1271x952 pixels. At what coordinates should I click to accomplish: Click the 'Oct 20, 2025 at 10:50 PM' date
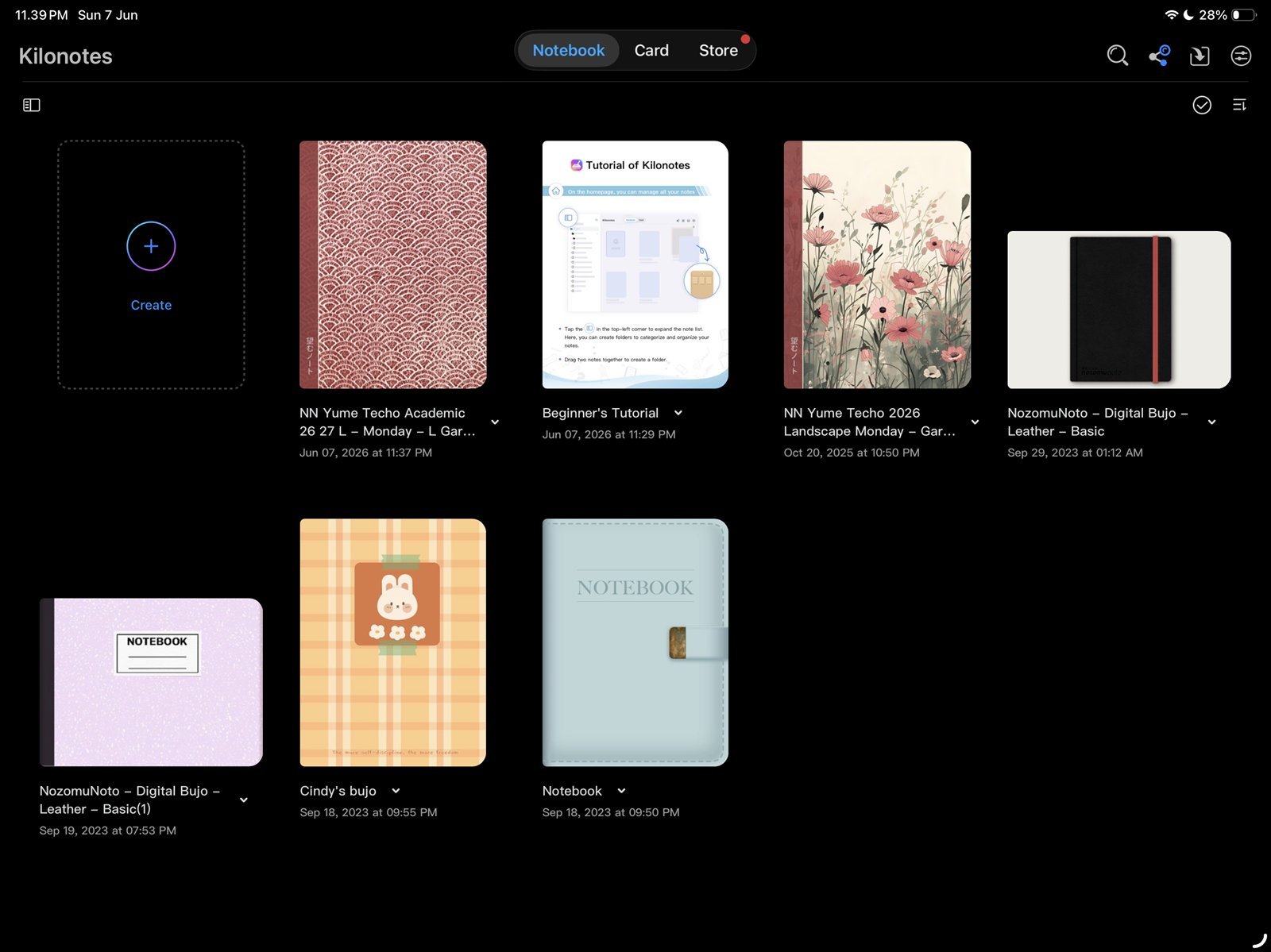click(852, 453)
